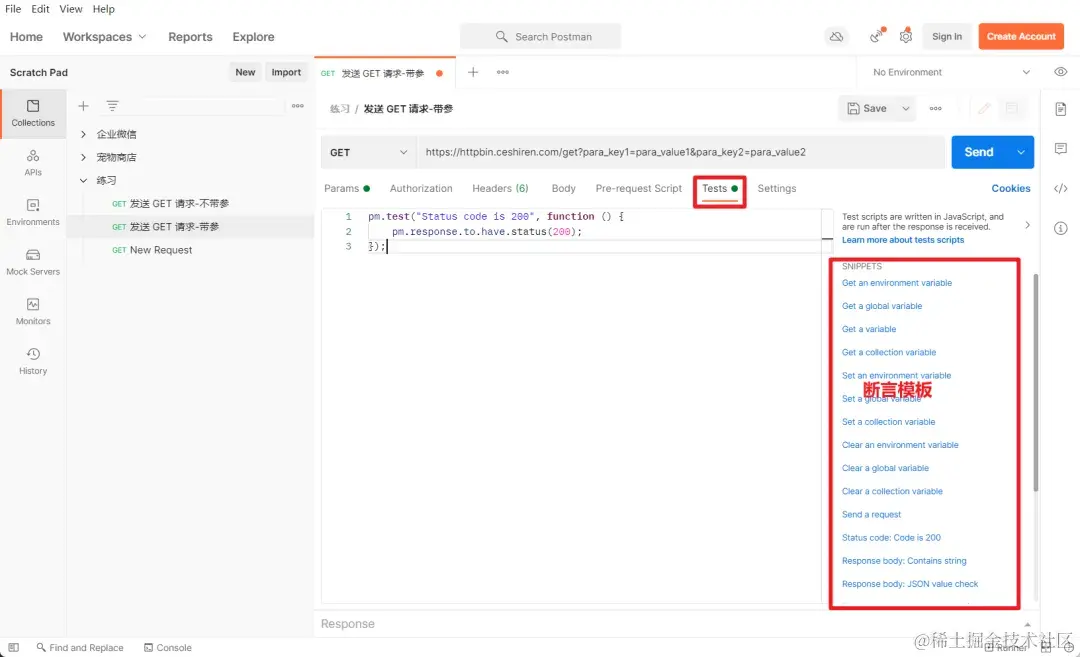Viewport: 1080px width, 657px height.
Task: Select the New Request item in tree
Action: pos(161,250)
